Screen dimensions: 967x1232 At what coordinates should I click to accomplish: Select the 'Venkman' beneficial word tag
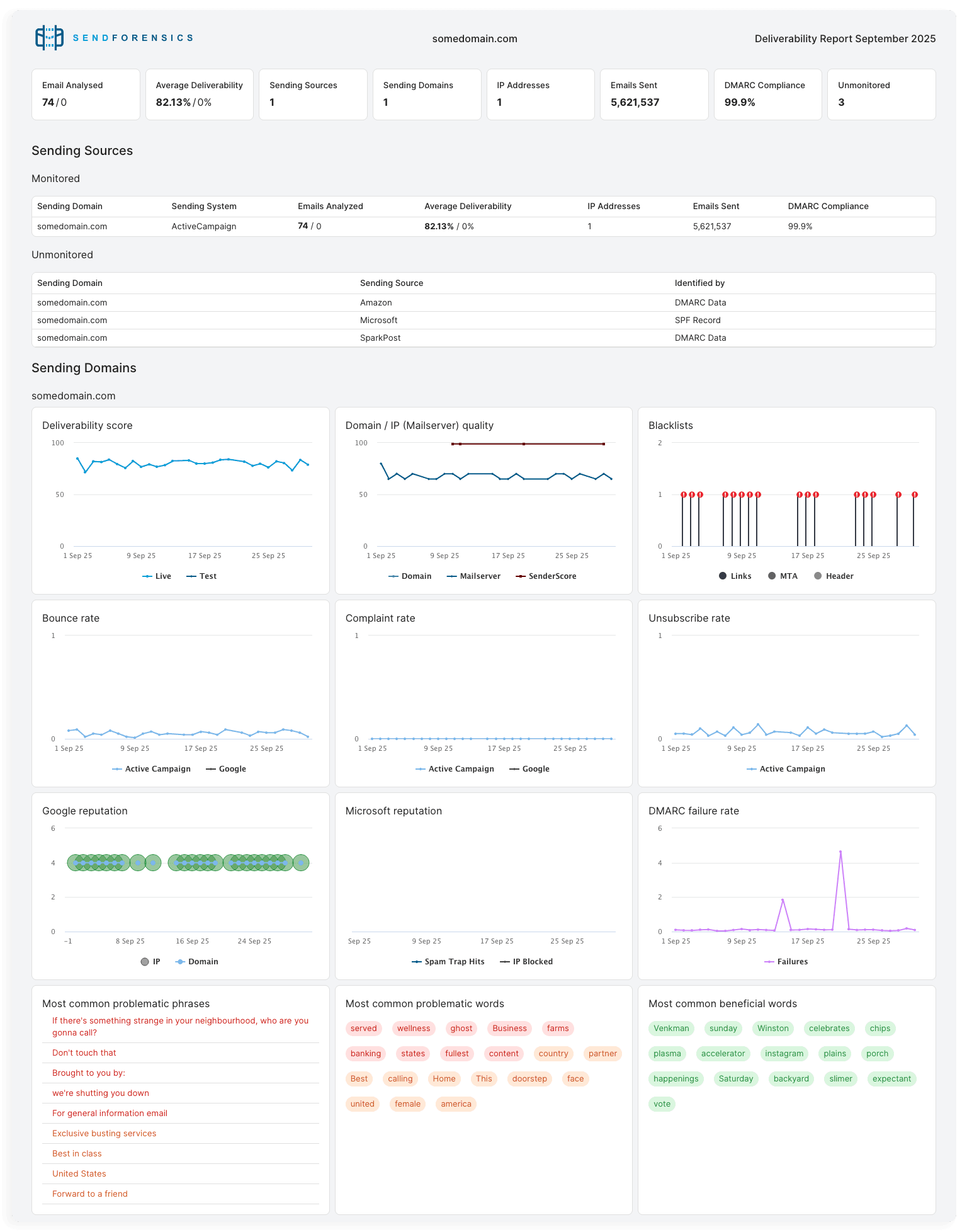671,1029
